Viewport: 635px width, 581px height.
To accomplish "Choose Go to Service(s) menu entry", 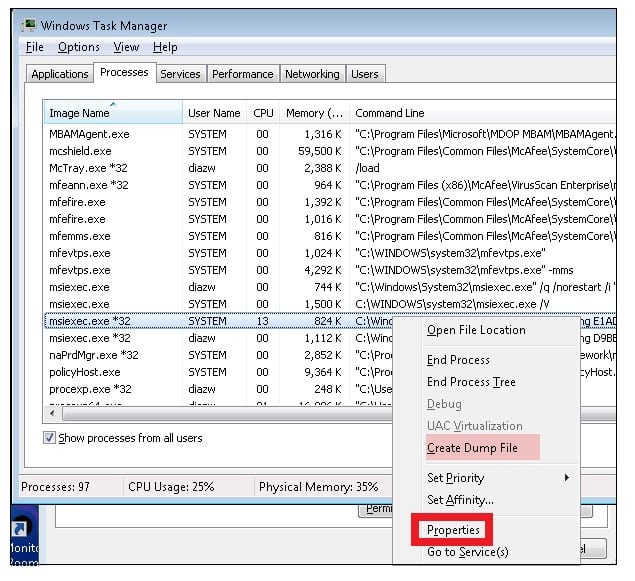I will click(x=468, y=552).
